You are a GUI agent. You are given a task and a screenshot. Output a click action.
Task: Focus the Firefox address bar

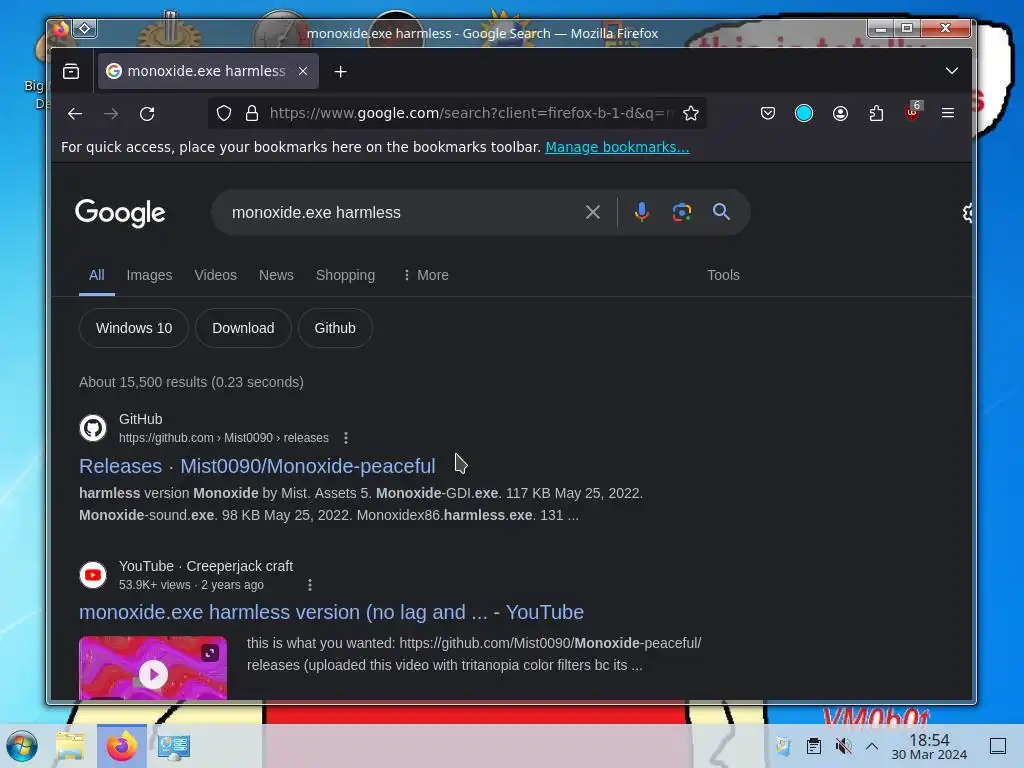point(470,114)
